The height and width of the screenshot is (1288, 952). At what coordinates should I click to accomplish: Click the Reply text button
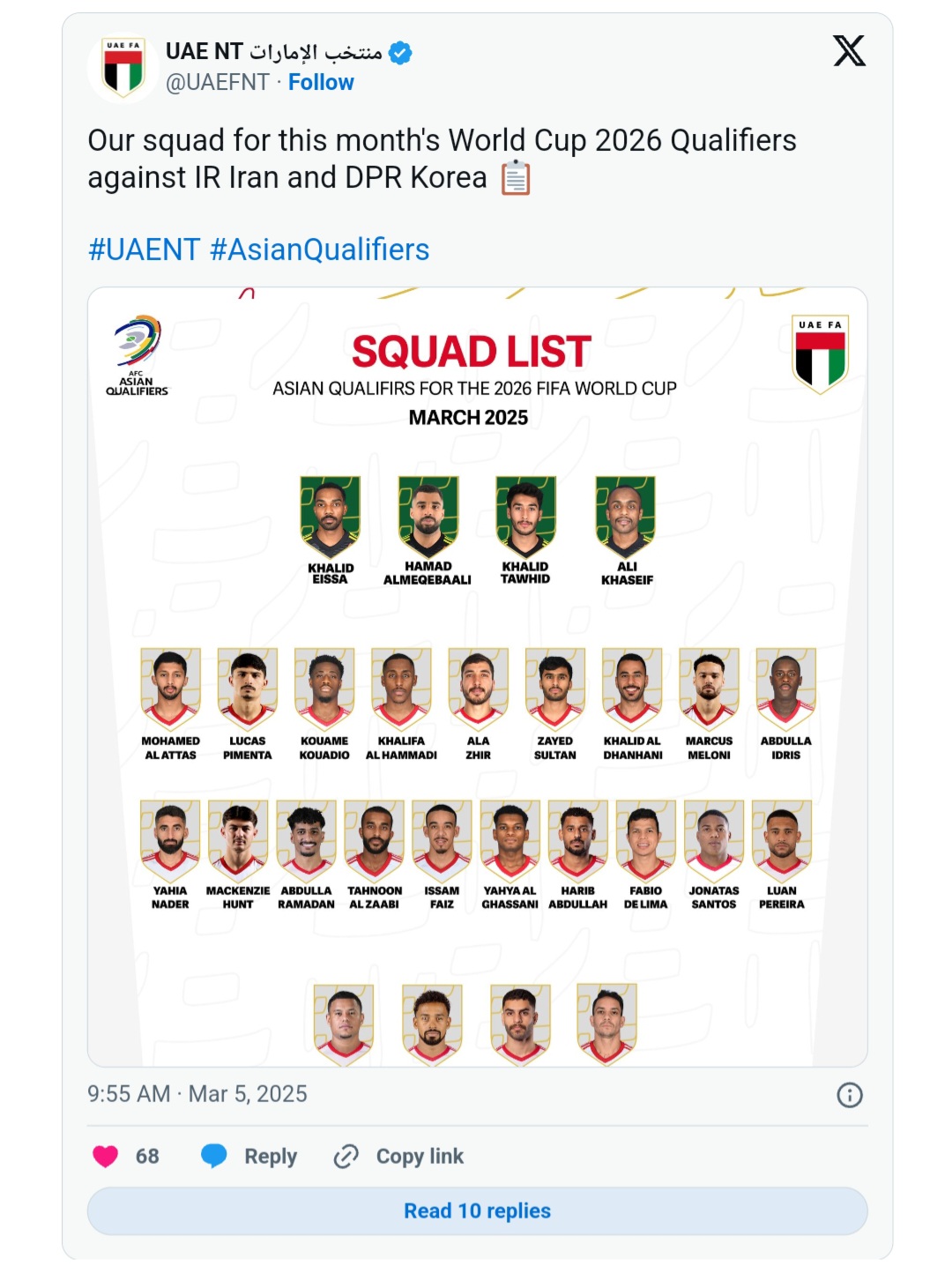pyautogui.click(x=271, y=1156)
